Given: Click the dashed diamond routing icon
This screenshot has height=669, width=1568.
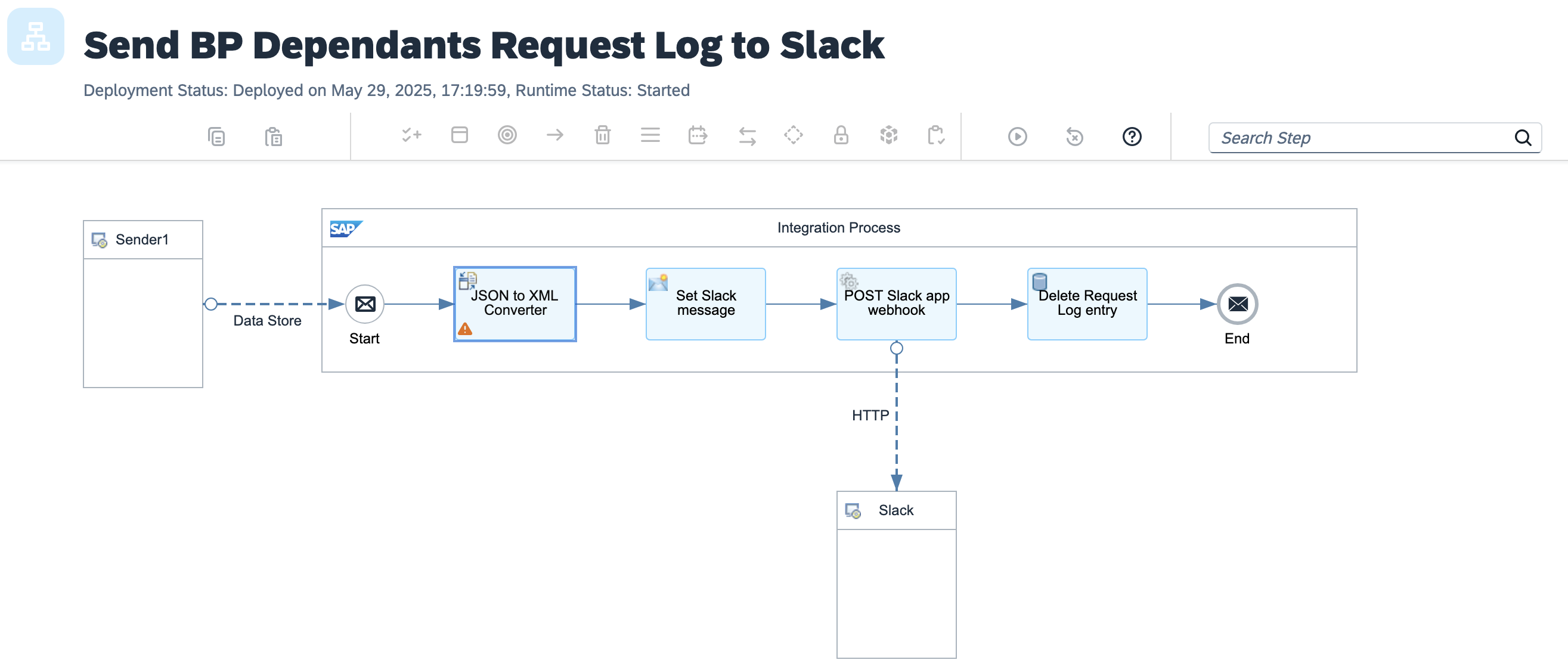Looking at the screenshot, I should point(793,135).
